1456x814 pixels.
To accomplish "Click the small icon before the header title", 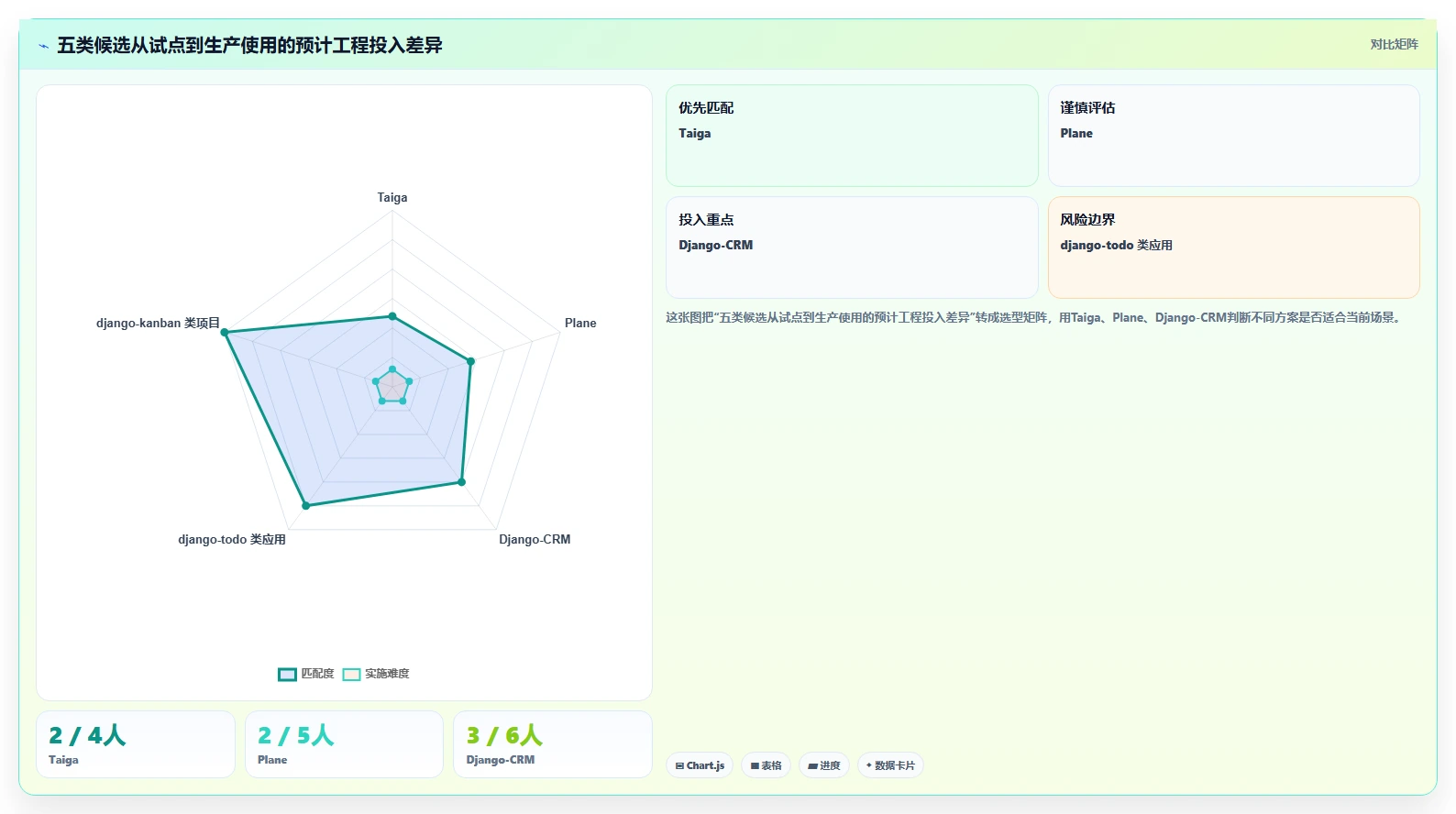I will [x=43, y=46].
